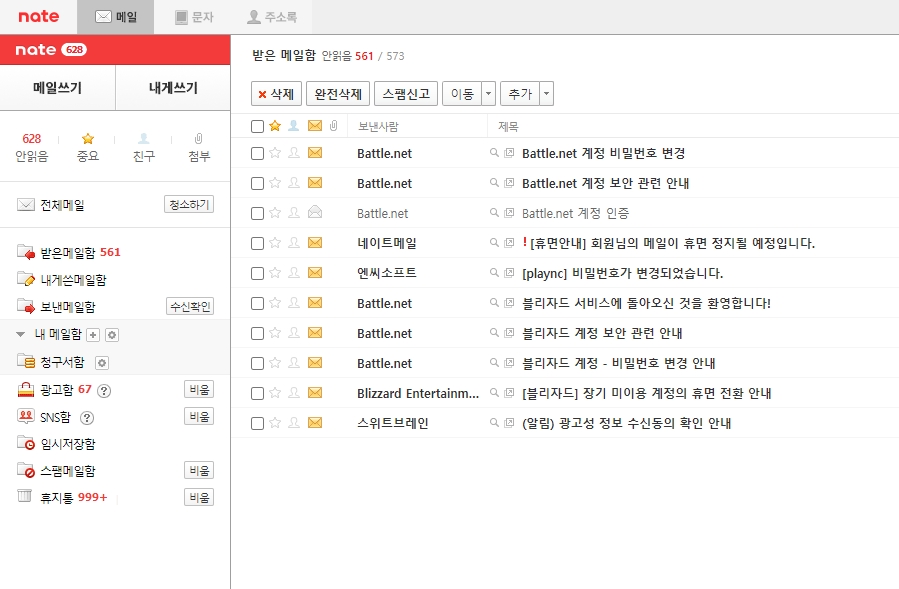Open the [plaync] 비밀번호가 변경되었습니다 email
The width and height of the screenshot is (899, 589).
click(x=600, y=272)
